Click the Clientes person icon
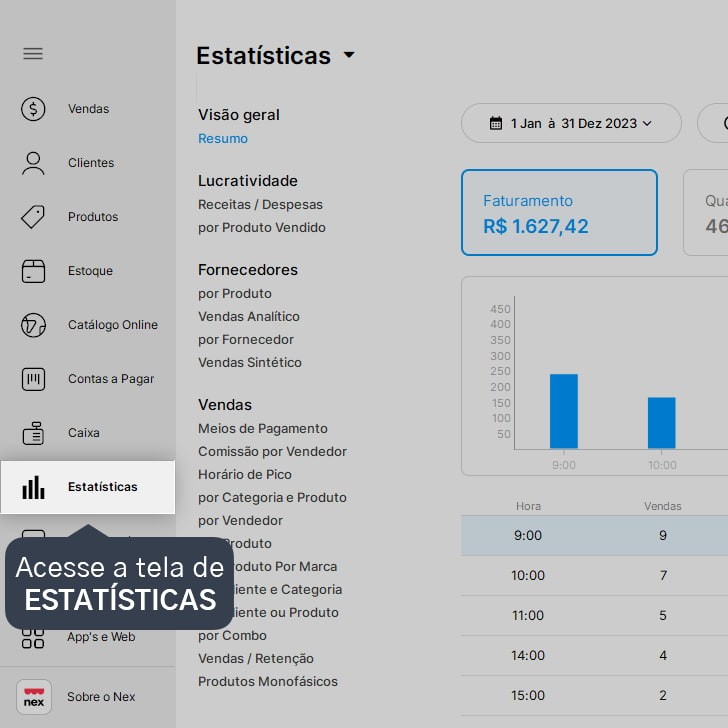 point(33,163)
